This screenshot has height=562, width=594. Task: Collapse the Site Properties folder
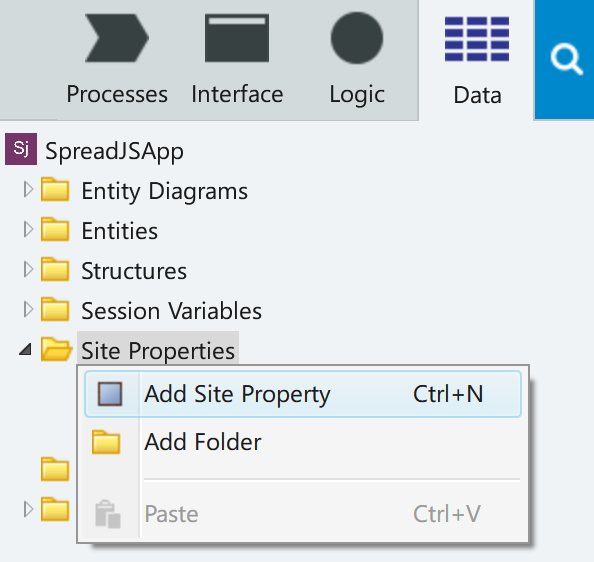[25, 350]
